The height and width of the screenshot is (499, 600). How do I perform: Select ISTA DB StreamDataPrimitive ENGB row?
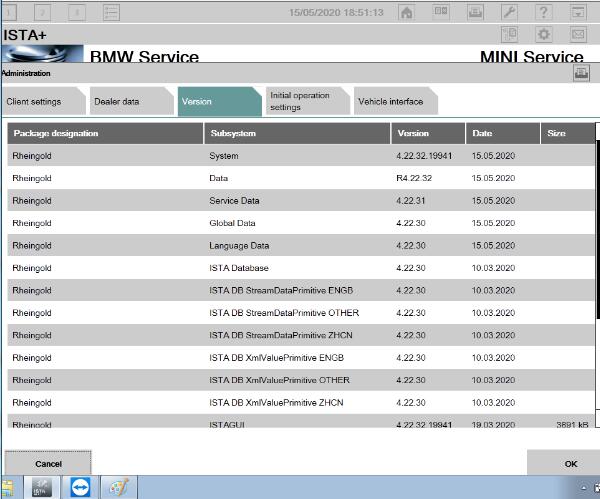pos(301,290)
